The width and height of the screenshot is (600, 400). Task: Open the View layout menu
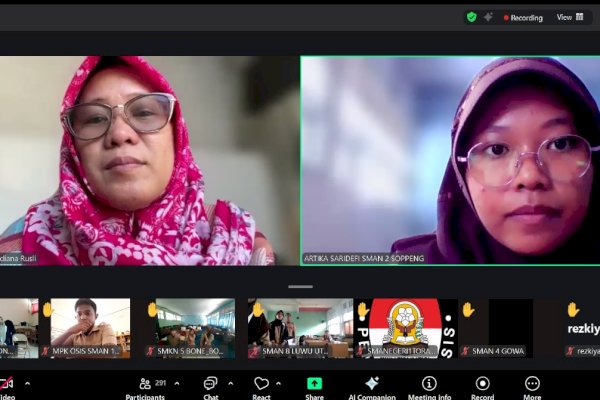pos(570,17)
